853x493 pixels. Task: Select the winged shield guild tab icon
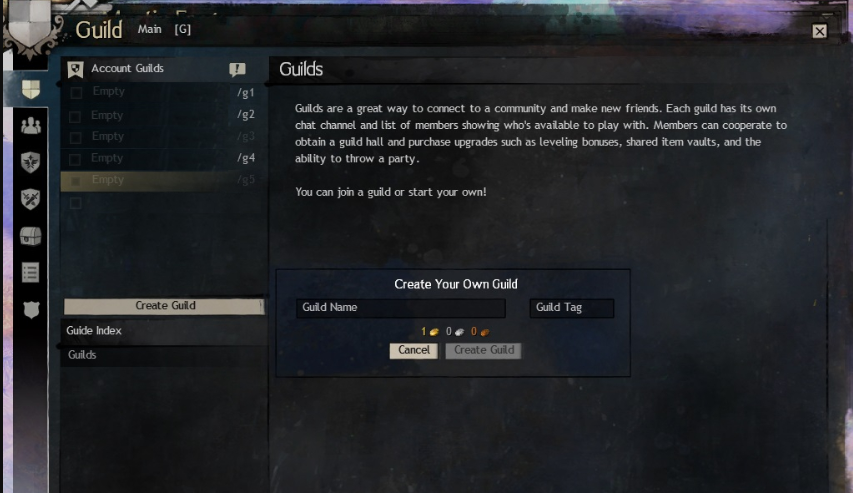coord(31,162)
